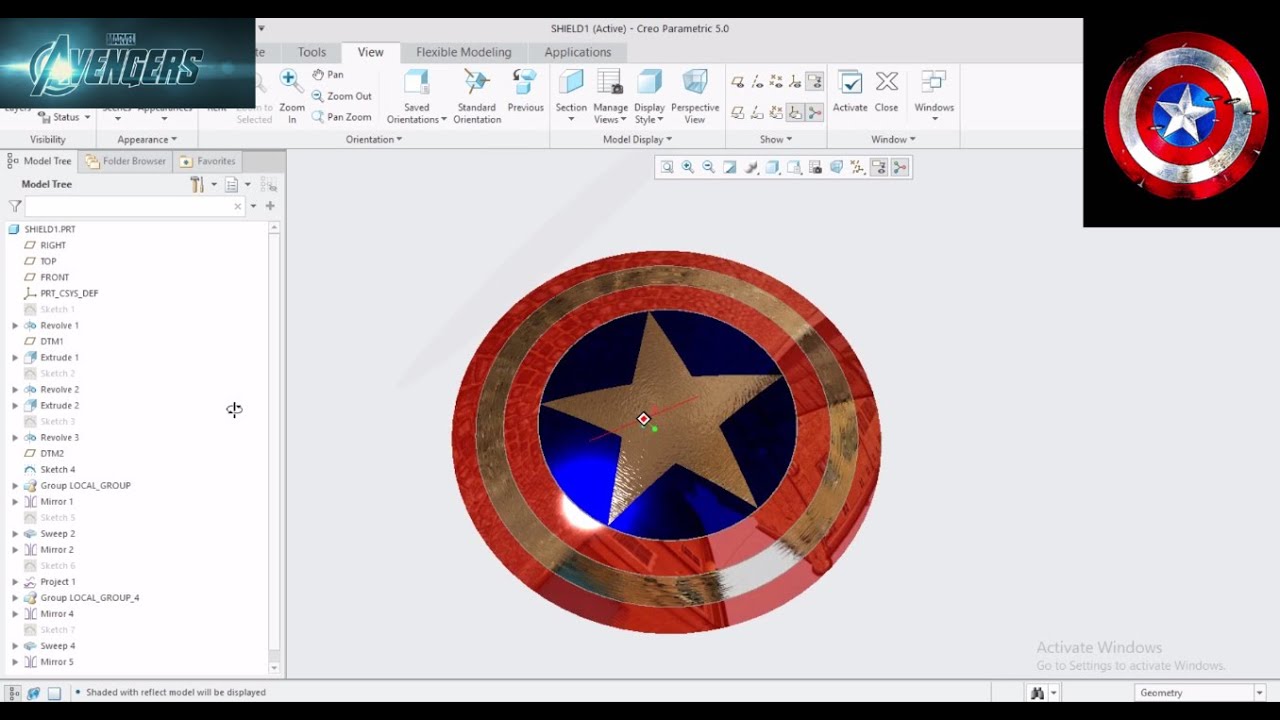Switch to the Tools ribbon tab

311,52
